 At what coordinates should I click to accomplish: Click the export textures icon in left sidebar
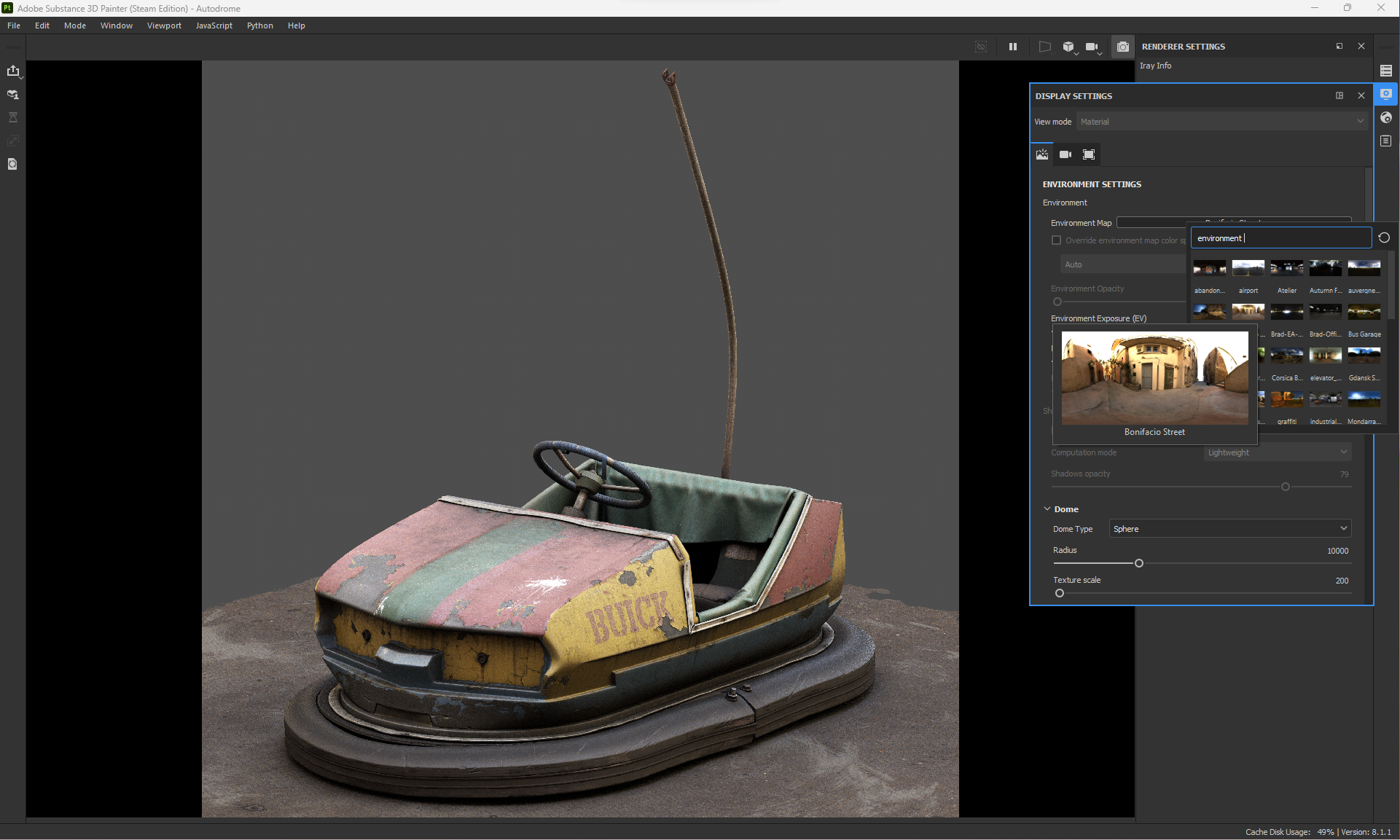tap(14, 71)
